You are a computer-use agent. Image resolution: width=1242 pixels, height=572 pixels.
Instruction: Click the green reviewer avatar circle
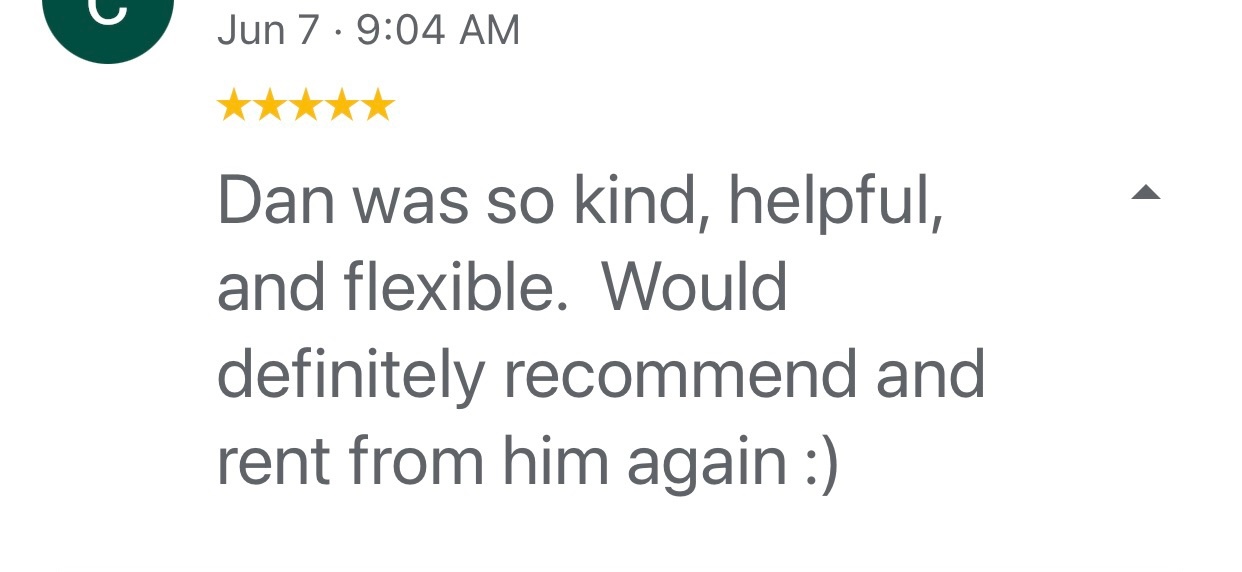pos(108,20)
